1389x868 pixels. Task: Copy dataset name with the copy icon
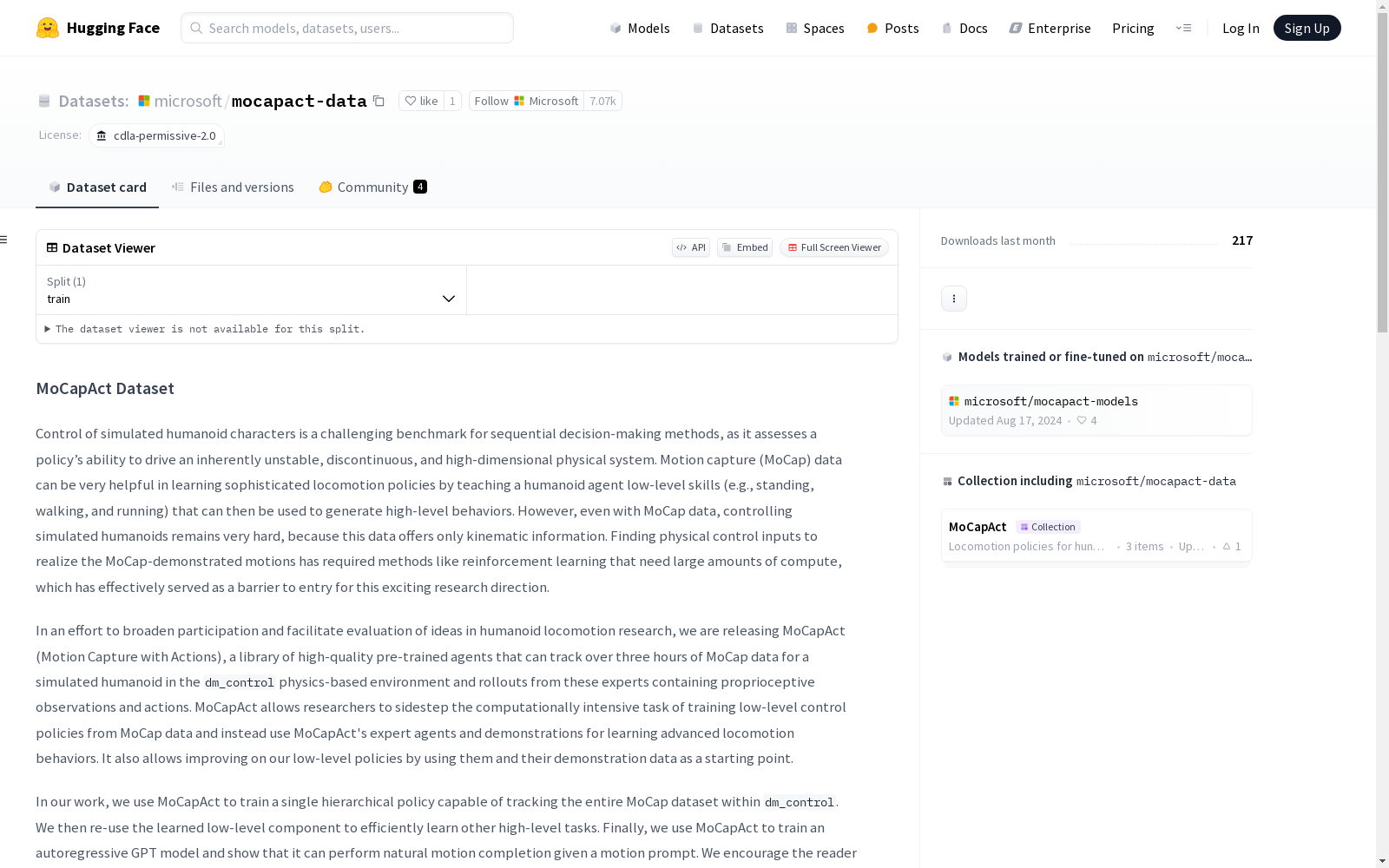379,101
